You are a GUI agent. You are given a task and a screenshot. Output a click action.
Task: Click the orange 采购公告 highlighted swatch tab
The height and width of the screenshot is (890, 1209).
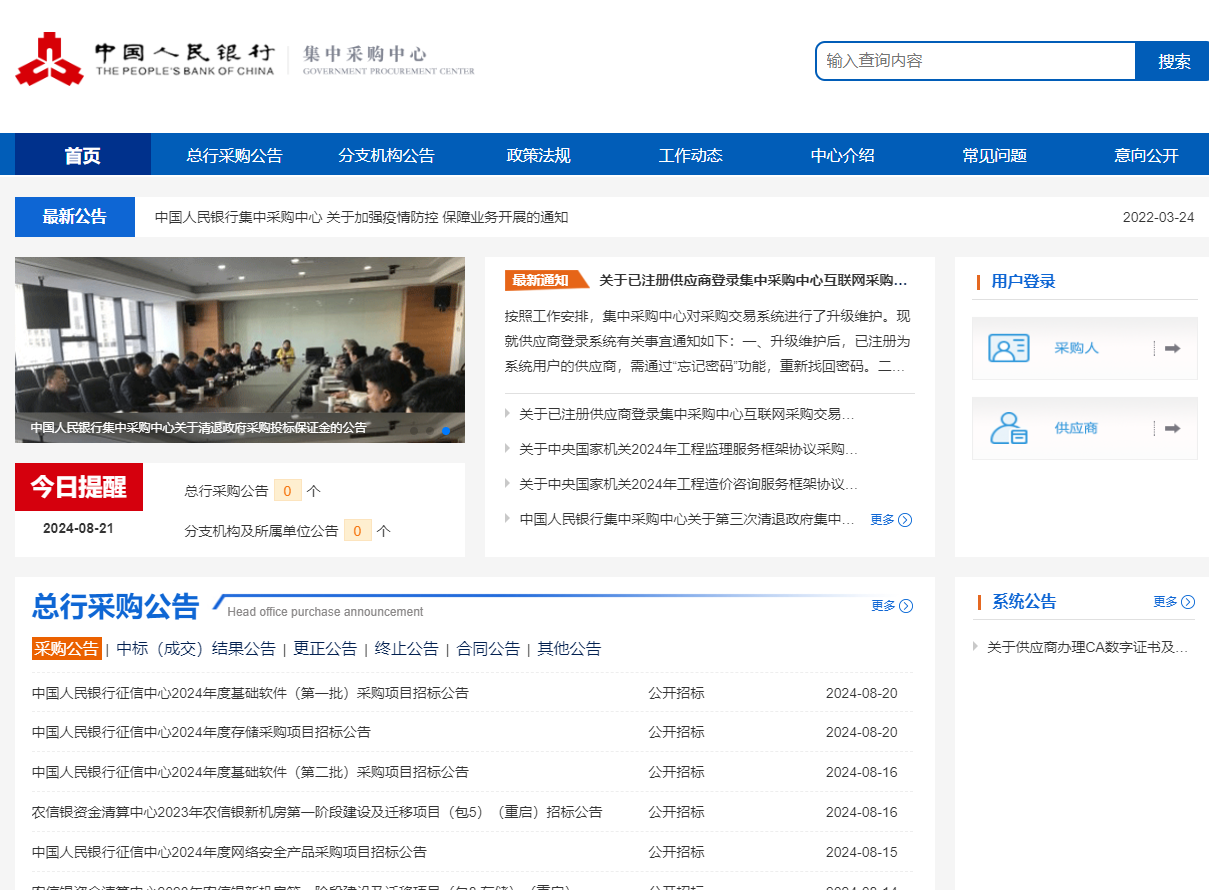[66, 648]
